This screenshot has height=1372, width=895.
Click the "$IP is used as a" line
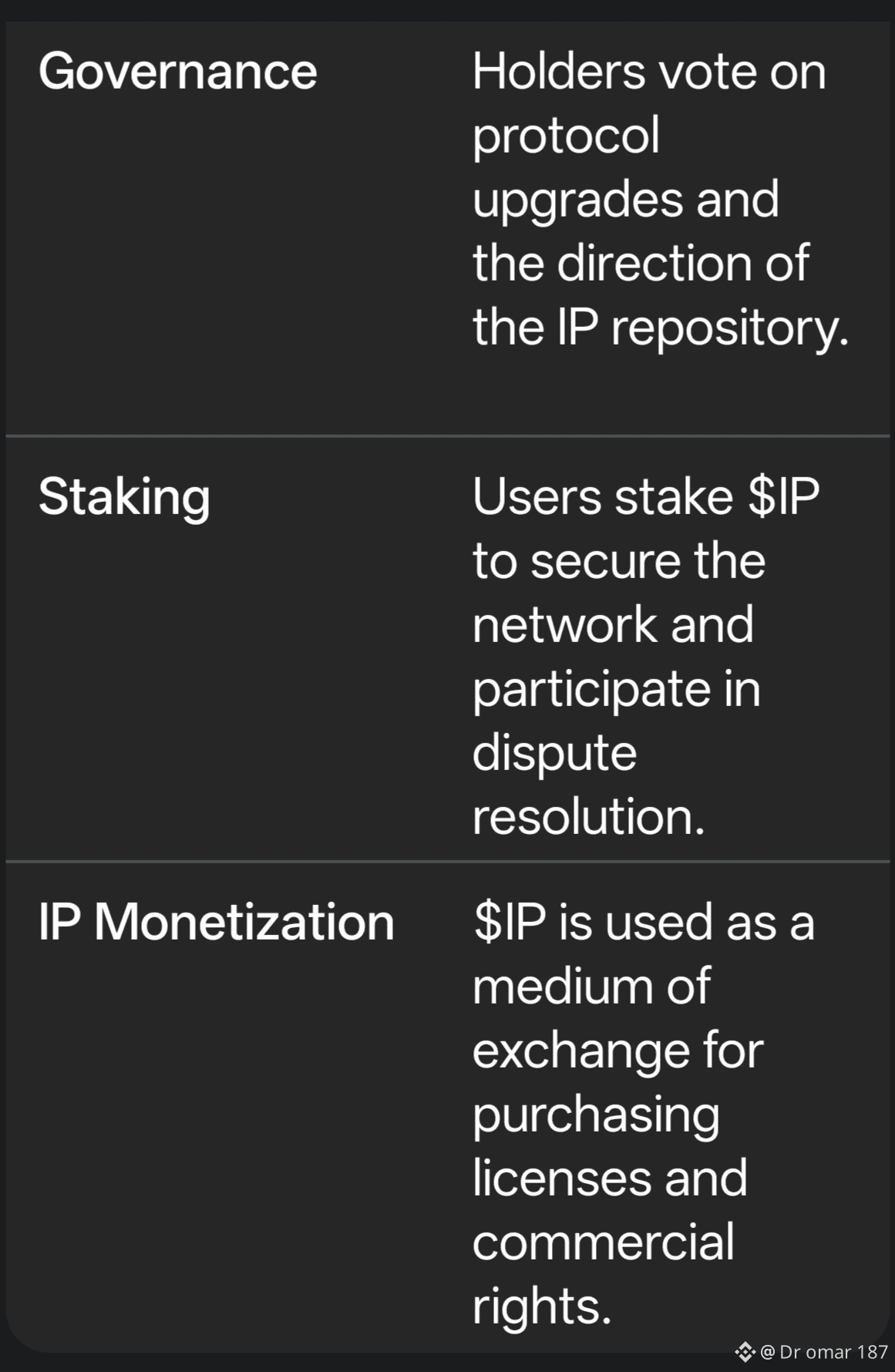click(x=644, y=921)
